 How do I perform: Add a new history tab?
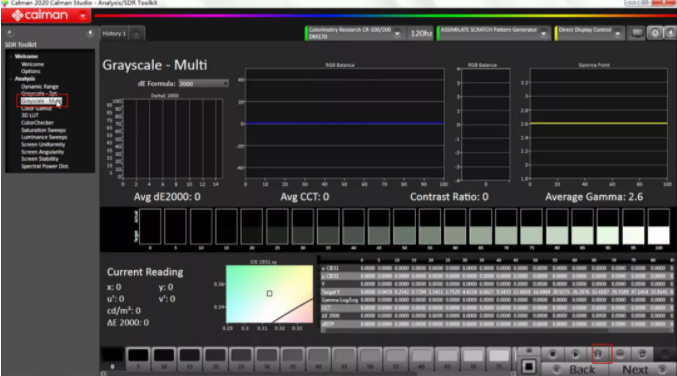tap(136, 34)
